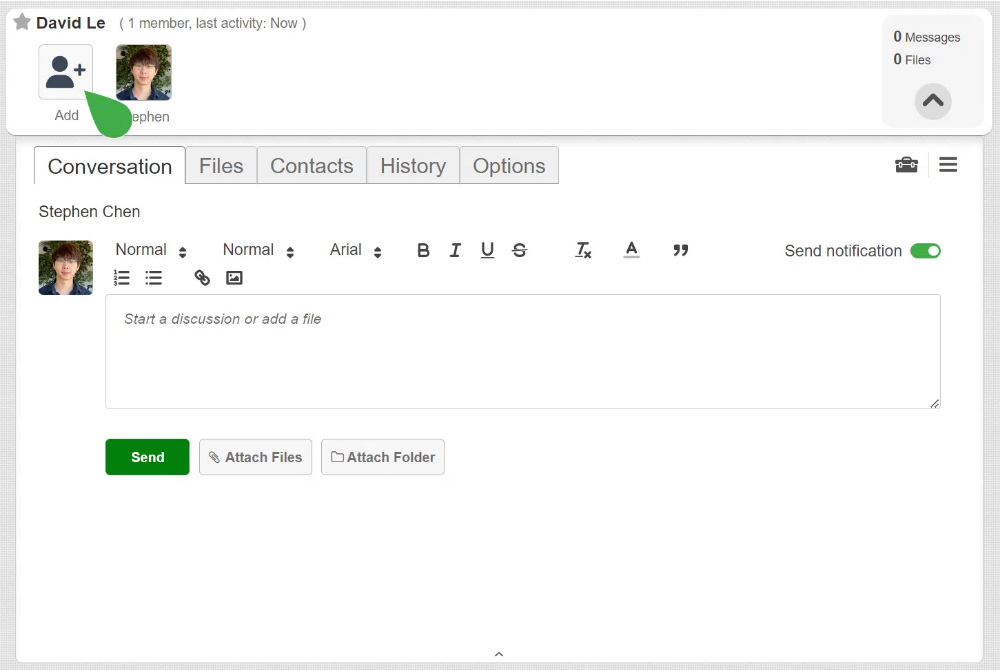Open the text color picker
The height and width of the screenshot is (670, 1000).
point(631,250)
